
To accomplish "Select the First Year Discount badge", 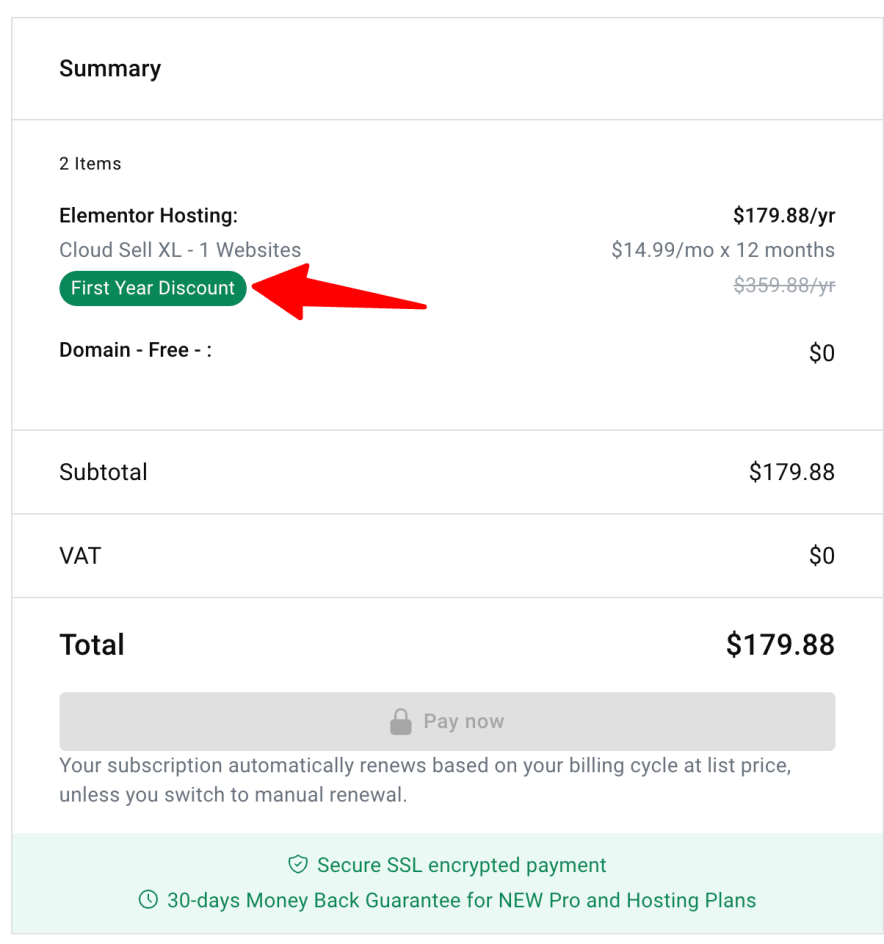I will (152, 288).
